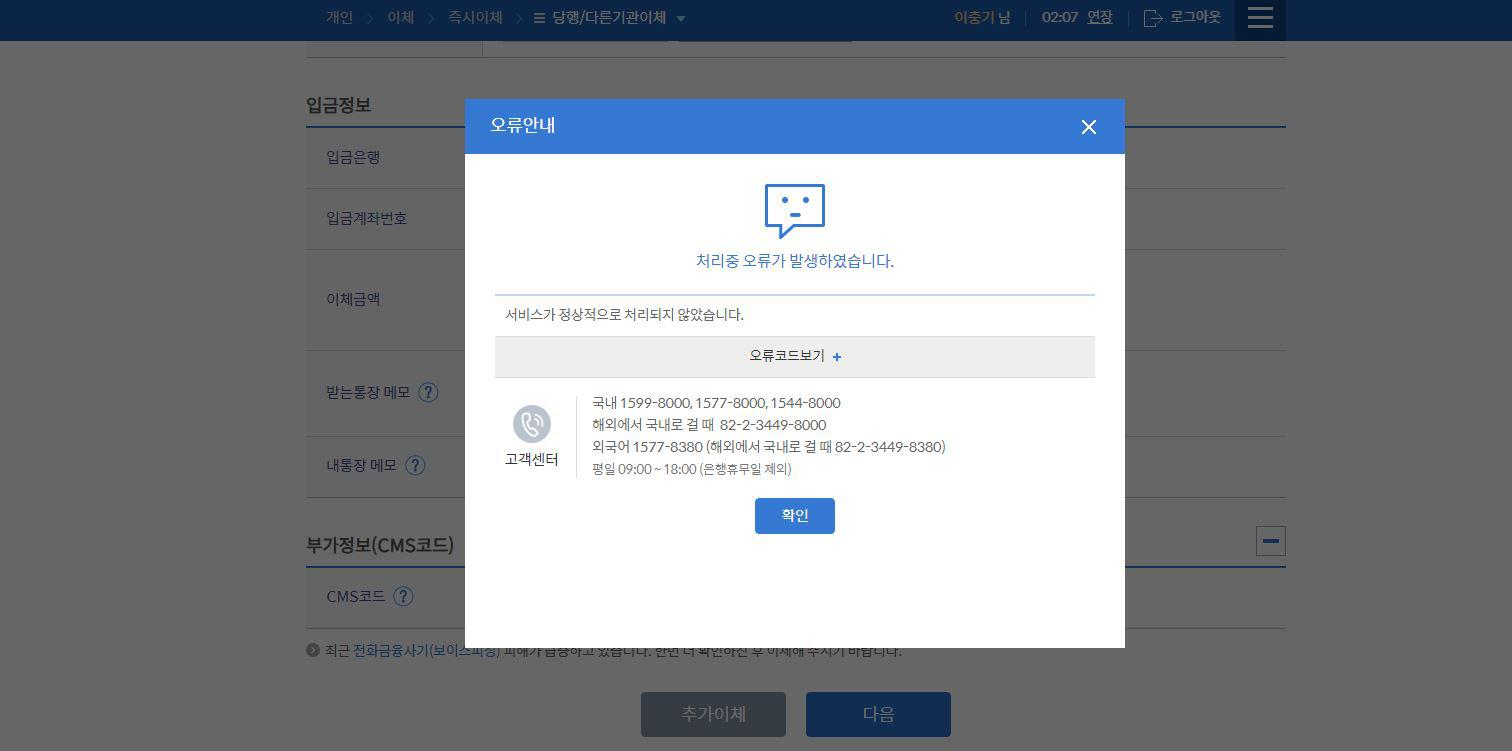Viewport: 1512px width, 751px height.
Task: Expand 오류코드보기 to view the error code
Action: 795,357
